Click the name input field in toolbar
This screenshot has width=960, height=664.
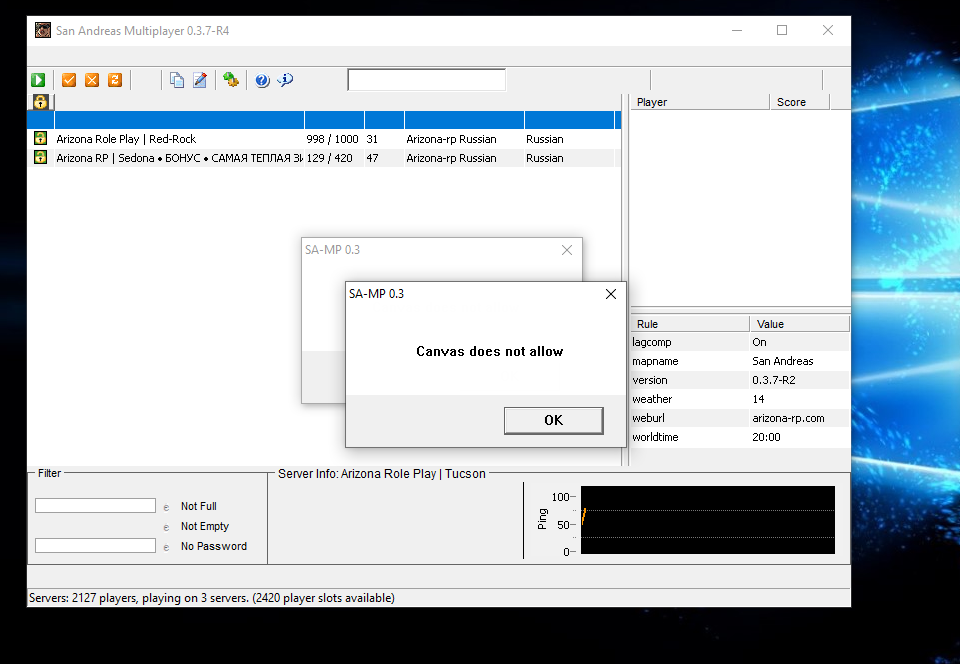427,80
